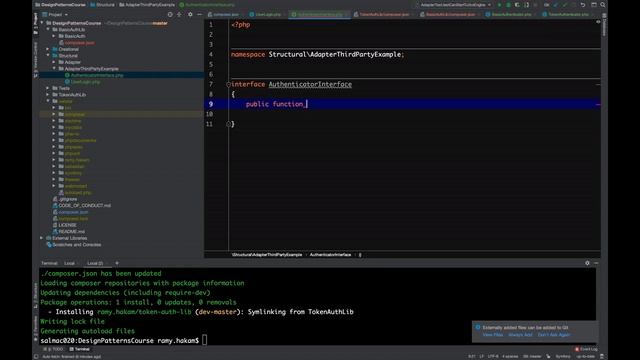This screenshot has height=360, width=640.
Task: Switch to BasicAuthenticator.php editor tab
Action: [x=509, y=15]
